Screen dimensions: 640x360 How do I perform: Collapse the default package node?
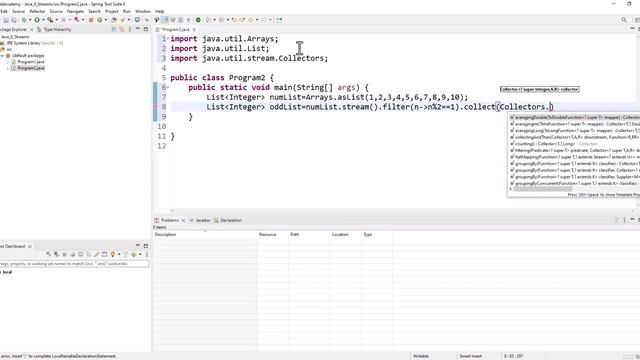(x=2, y=56)
